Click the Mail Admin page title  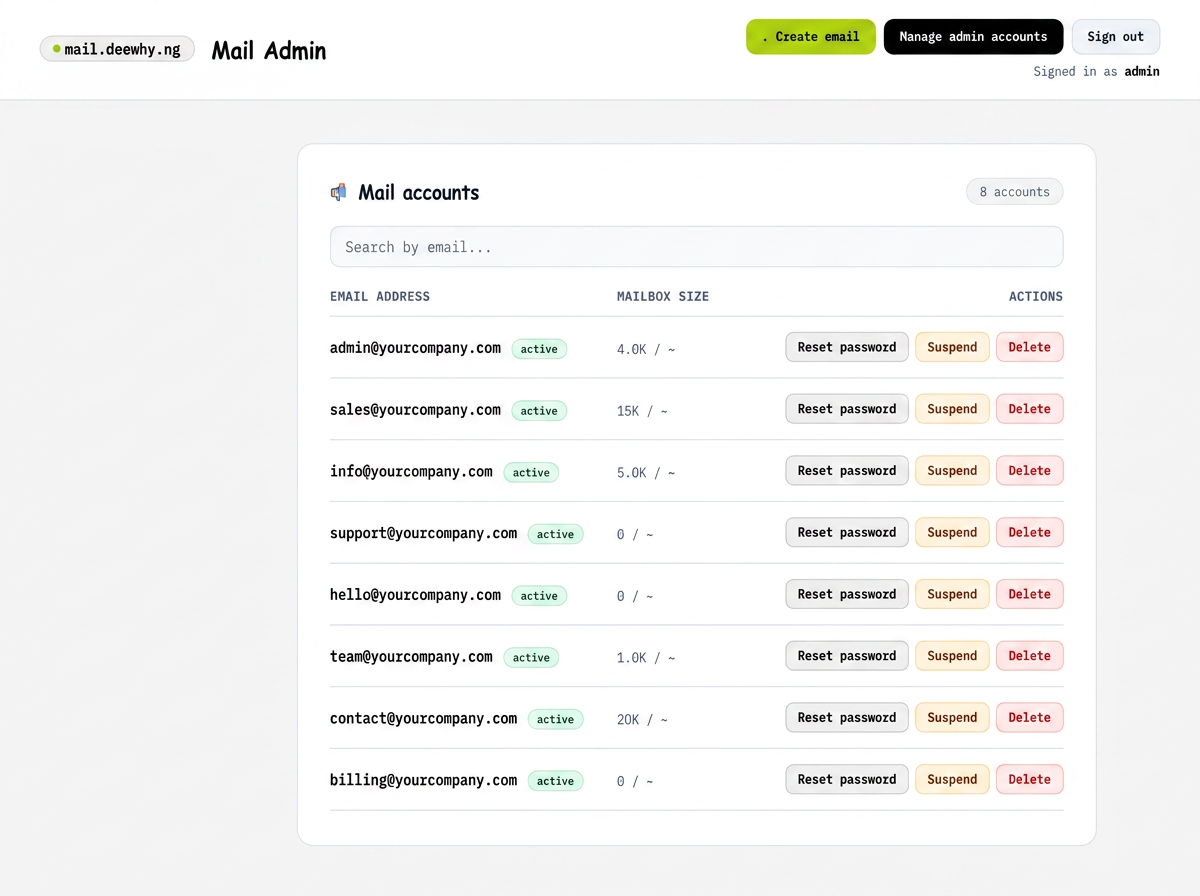click(x=269, y=51)
